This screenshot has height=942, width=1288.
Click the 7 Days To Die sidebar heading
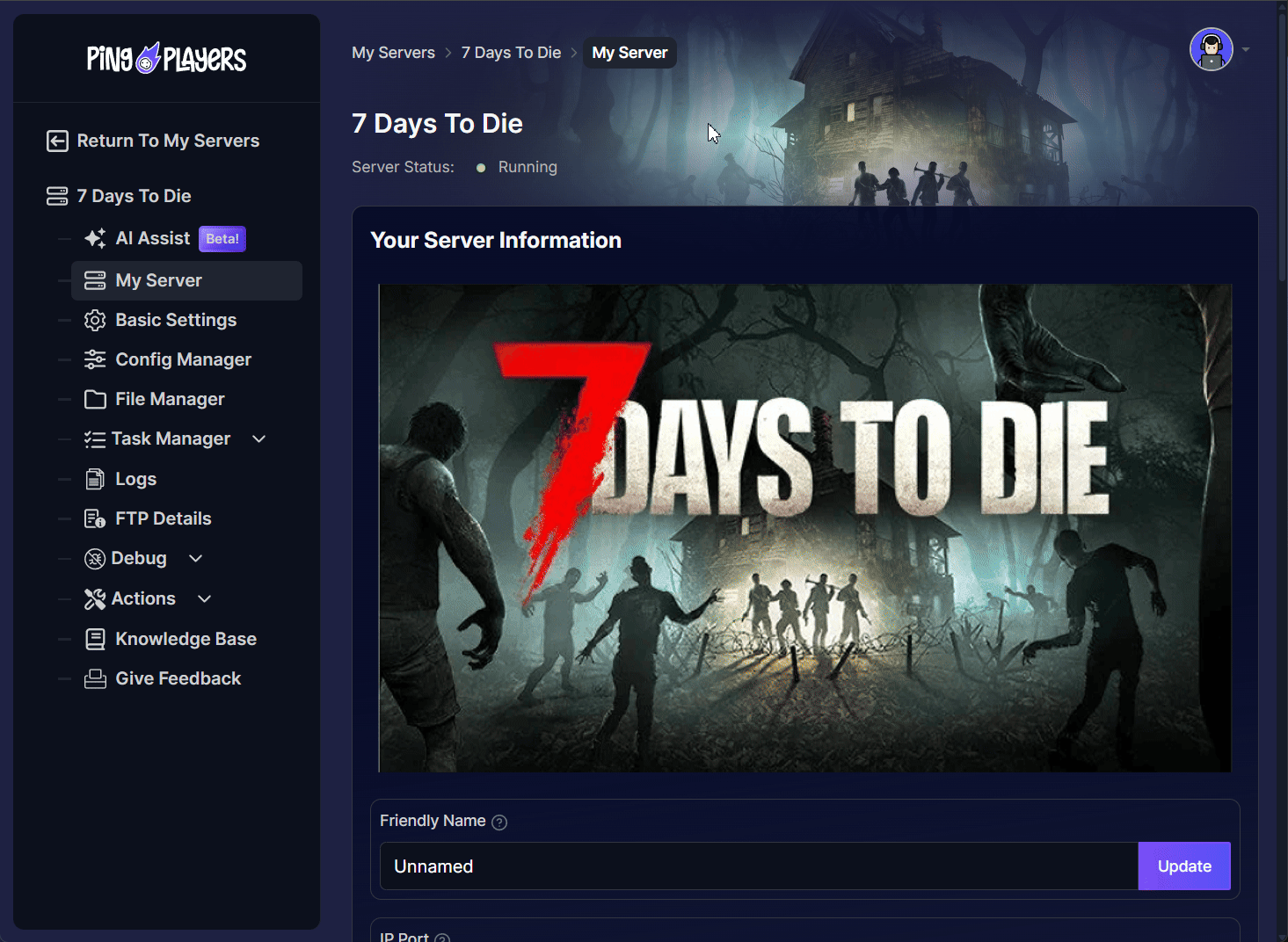pyautogui.click(x=134, y=196)
